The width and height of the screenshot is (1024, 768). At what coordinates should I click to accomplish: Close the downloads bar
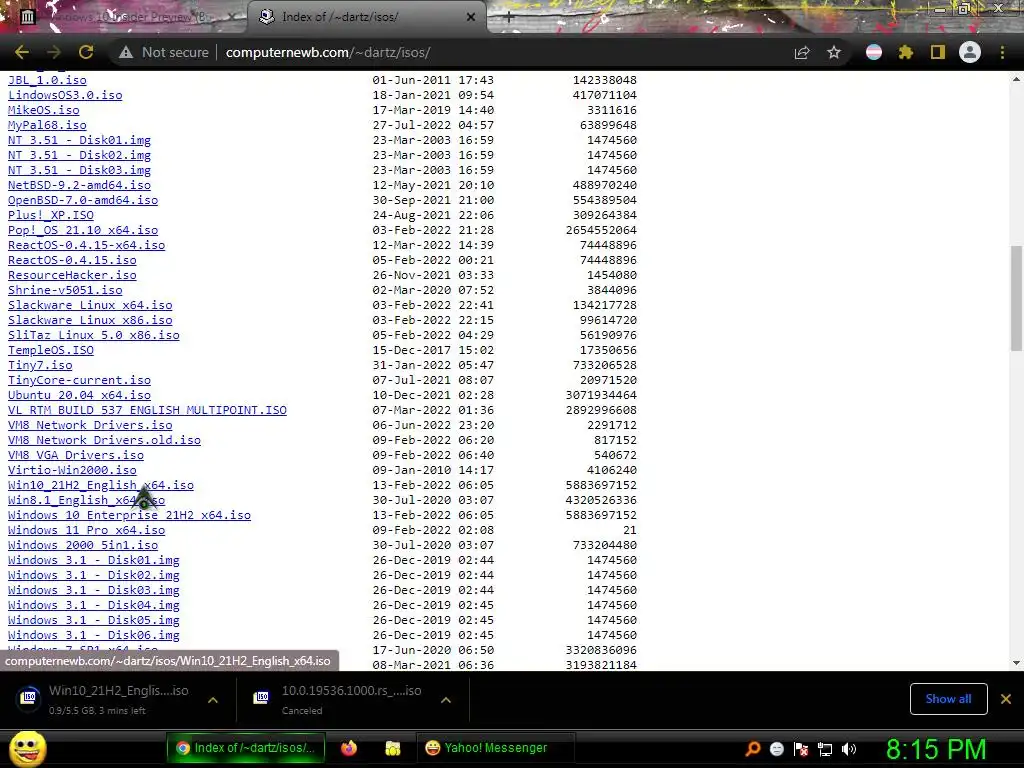pos(1006,699)
